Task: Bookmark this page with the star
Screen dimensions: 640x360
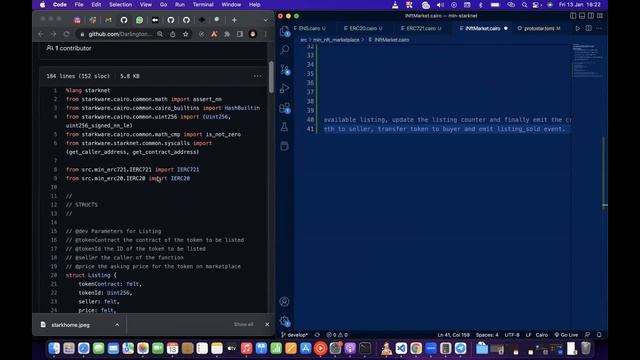Action: (186, 34)
